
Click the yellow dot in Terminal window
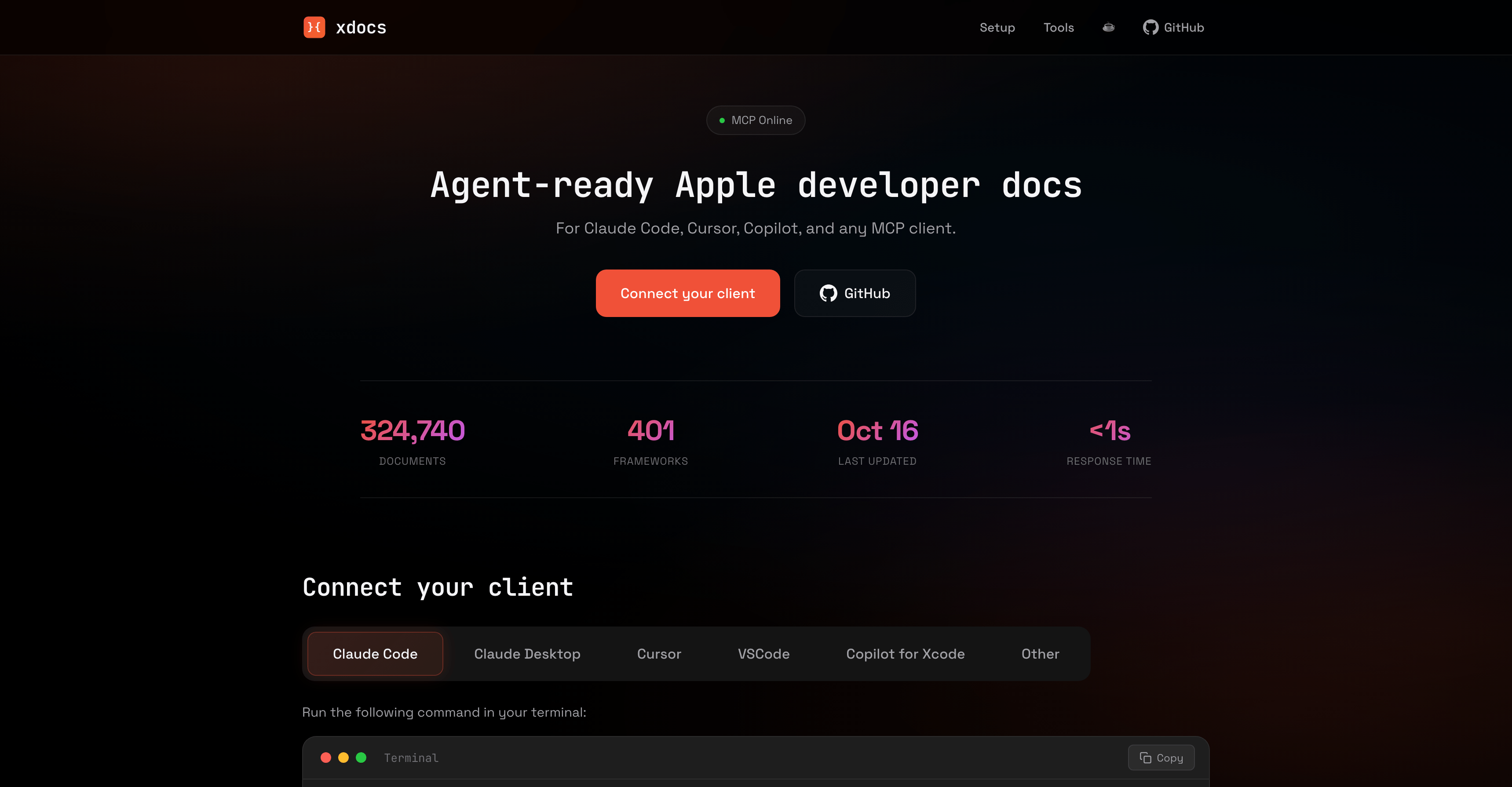click(343, 758)
